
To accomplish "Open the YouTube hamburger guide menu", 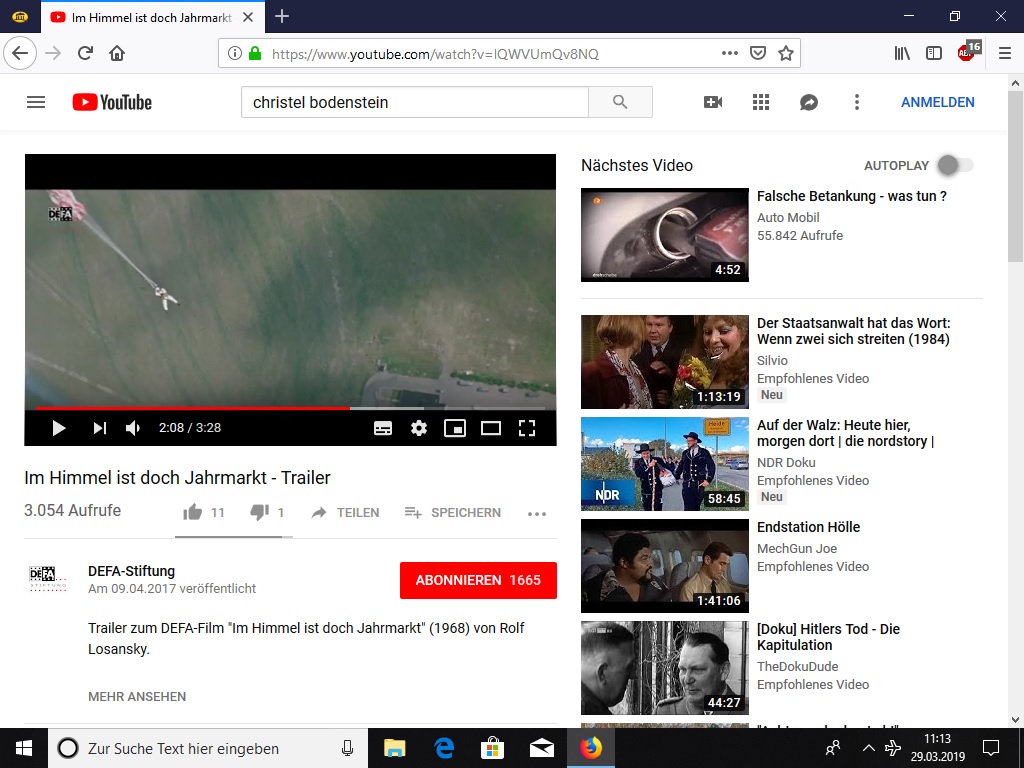I will click(x=36, y=102).
